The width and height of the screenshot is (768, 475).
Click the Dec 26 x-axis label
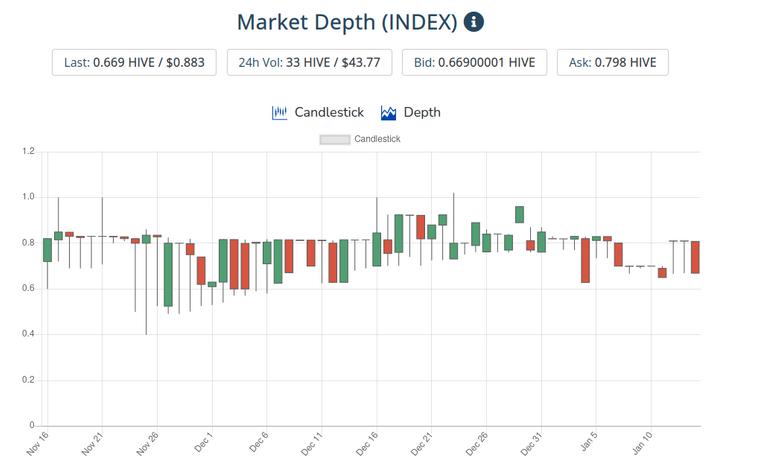pos(476,444)
